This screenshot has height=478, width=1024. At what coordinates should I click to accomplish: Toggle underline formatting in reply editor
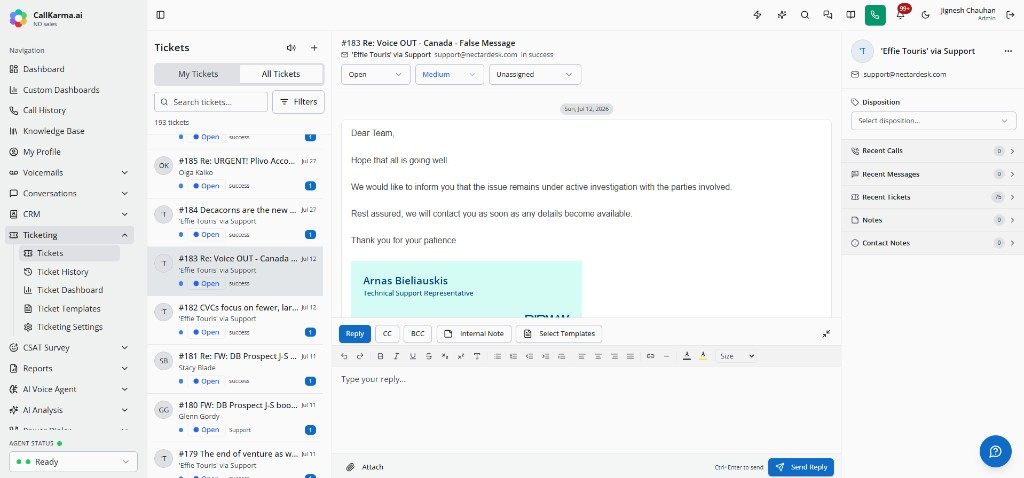412,357
